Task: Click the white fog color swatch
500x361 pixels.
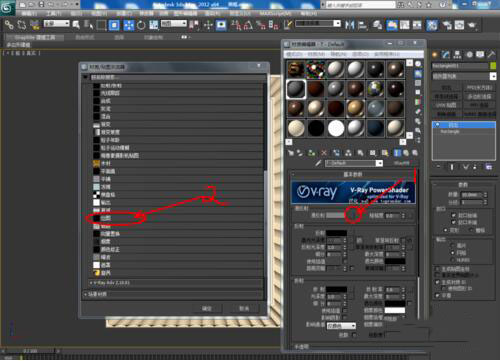Action: (395, 310)
